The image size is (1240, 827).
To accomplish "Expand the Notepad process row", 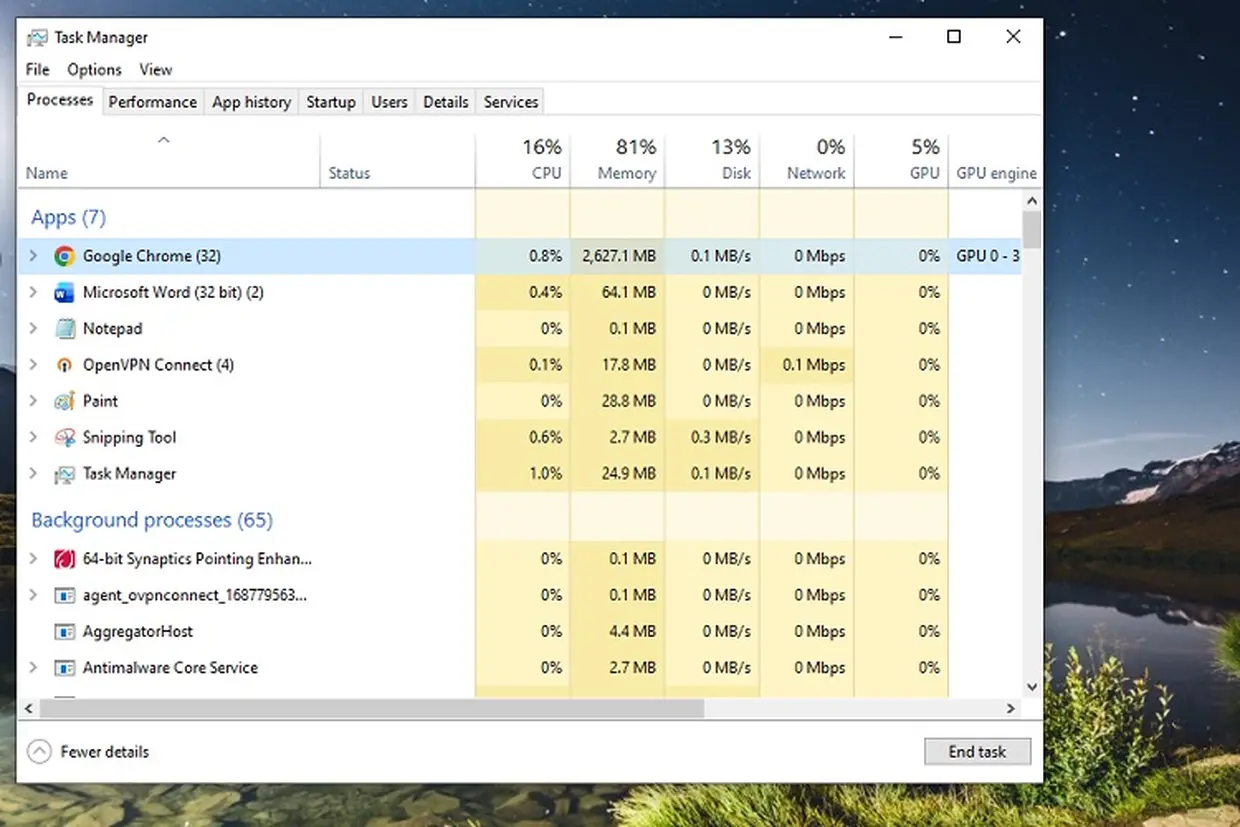I will (33, 329).
